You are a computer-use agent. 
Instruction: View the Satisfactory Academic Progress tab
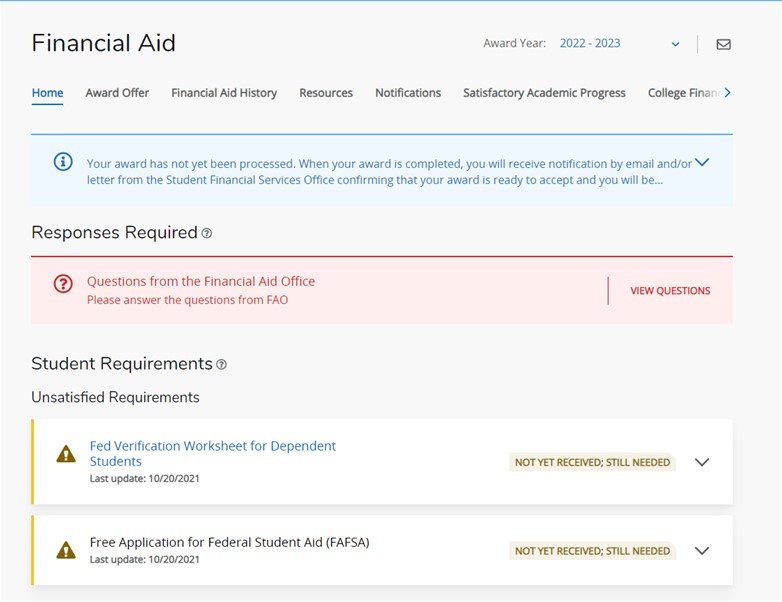click(544, 93)
